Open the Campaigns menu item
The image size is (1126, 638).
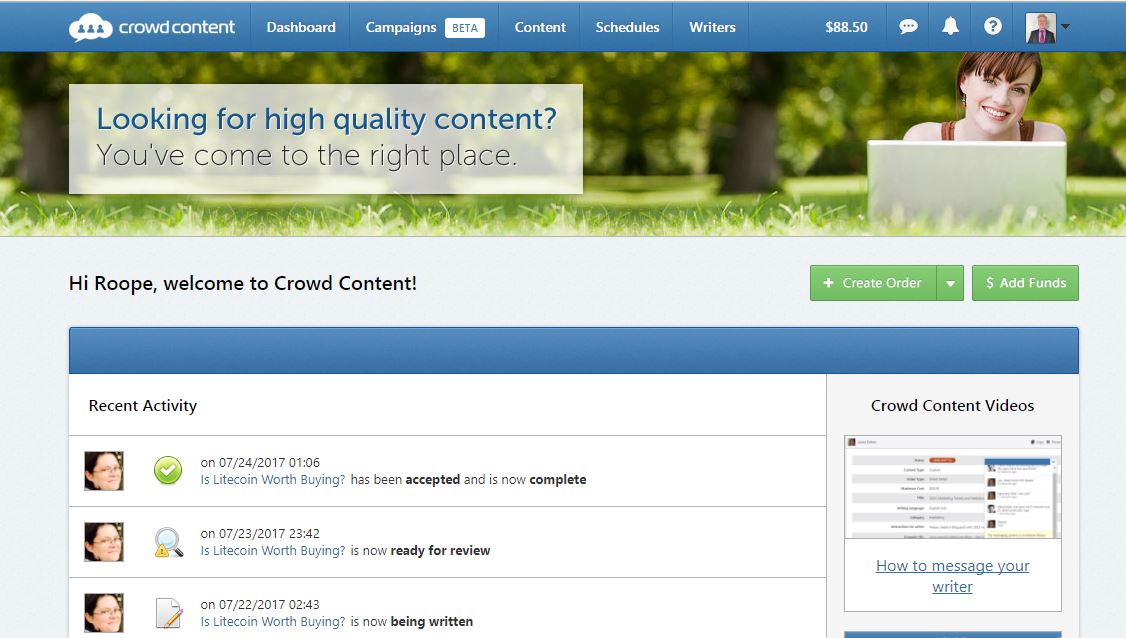pyautogui.click(x=401, y=27)
